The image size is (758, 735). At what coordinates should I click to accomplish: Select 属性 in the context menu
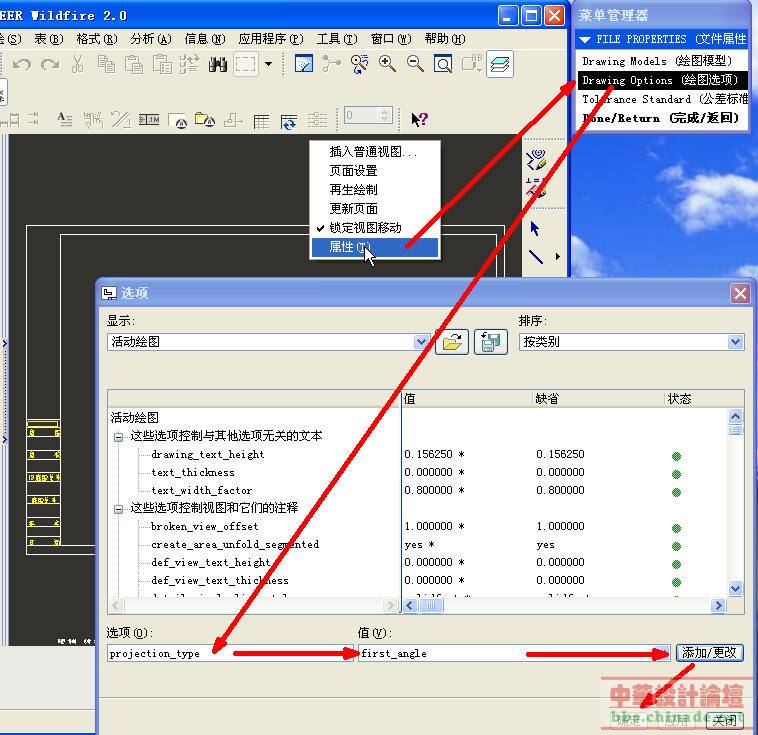pyautogui.click(x=349, y=247)
